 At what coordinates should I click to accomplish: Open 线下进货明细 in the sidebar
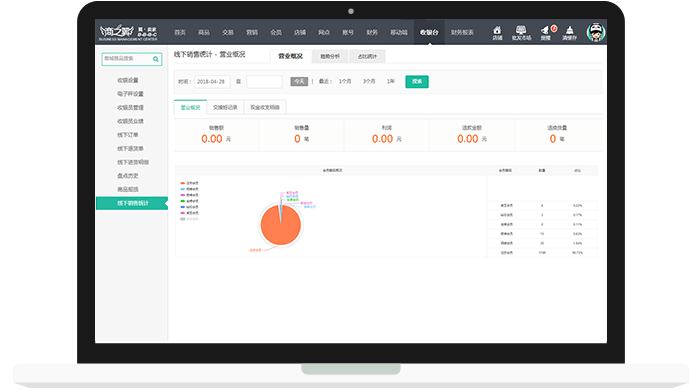click(133, 162)
